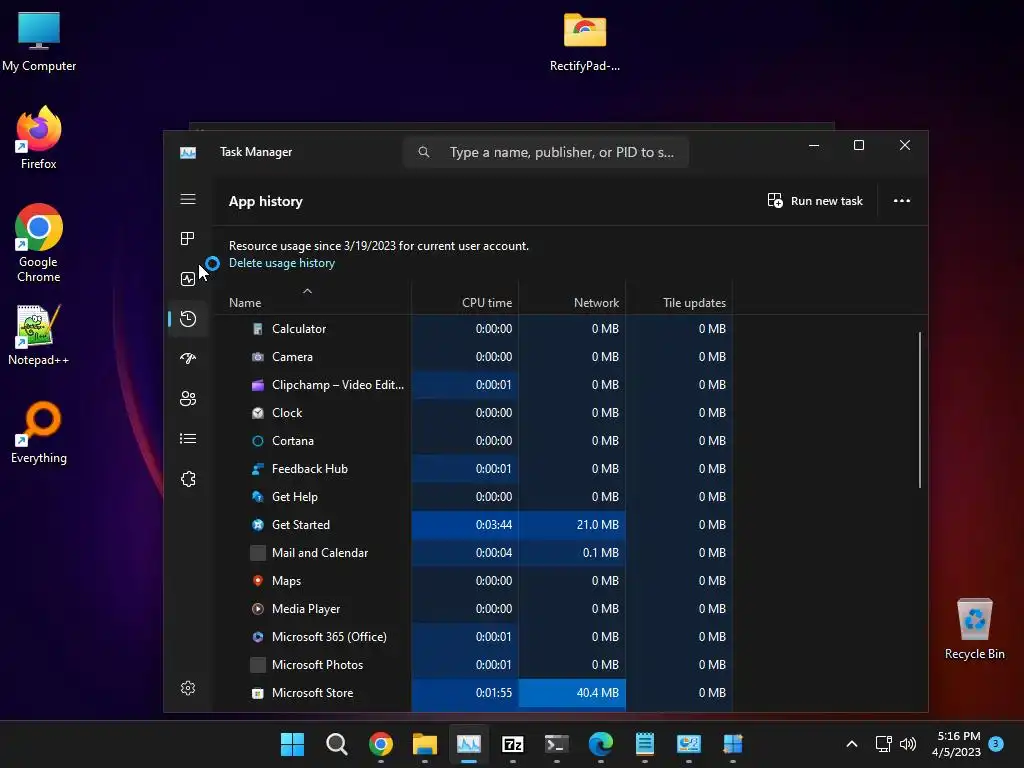Open the notification badge showing 3
Viewport: 1024px width, 768px height.
point(996,743)
